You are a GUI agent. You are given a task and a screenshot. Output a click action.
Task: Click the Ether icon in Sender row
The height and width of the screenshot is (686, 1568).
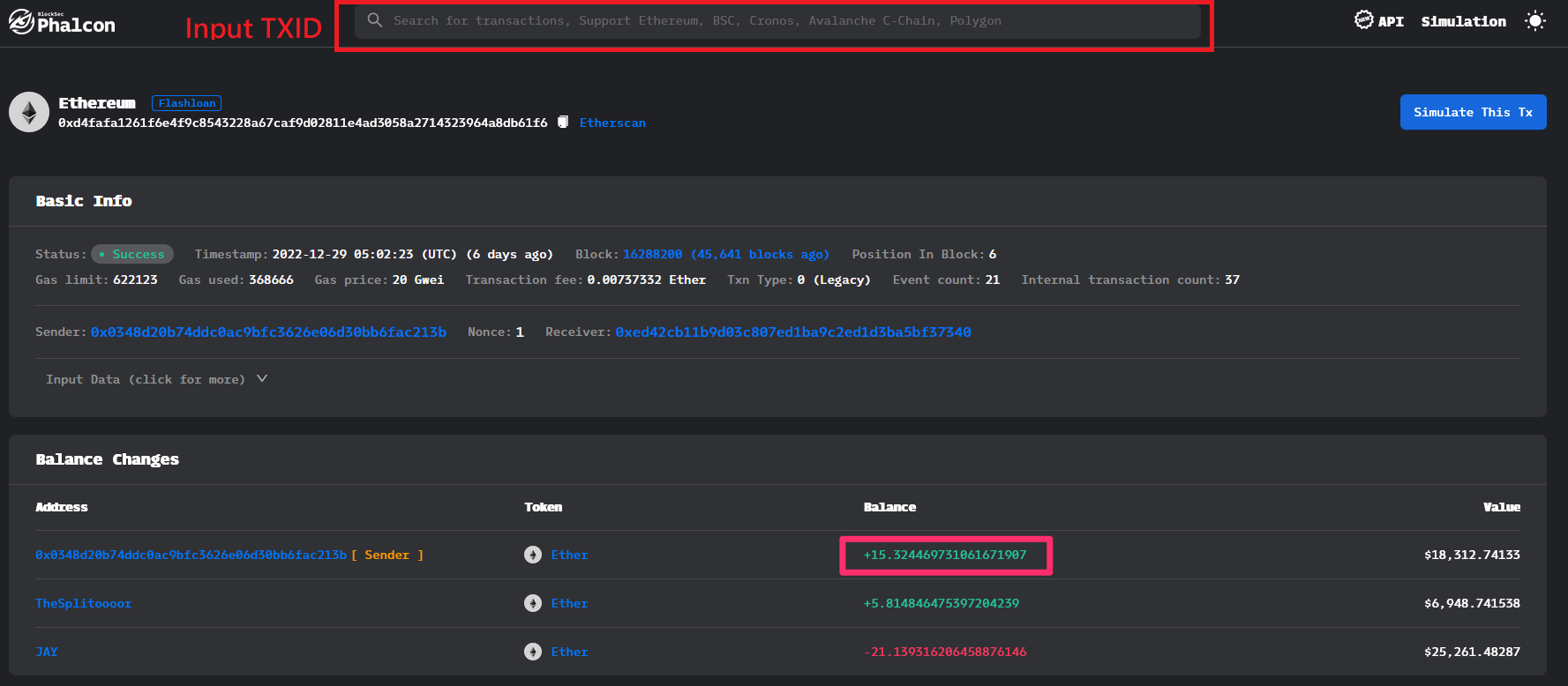(533, 555)
